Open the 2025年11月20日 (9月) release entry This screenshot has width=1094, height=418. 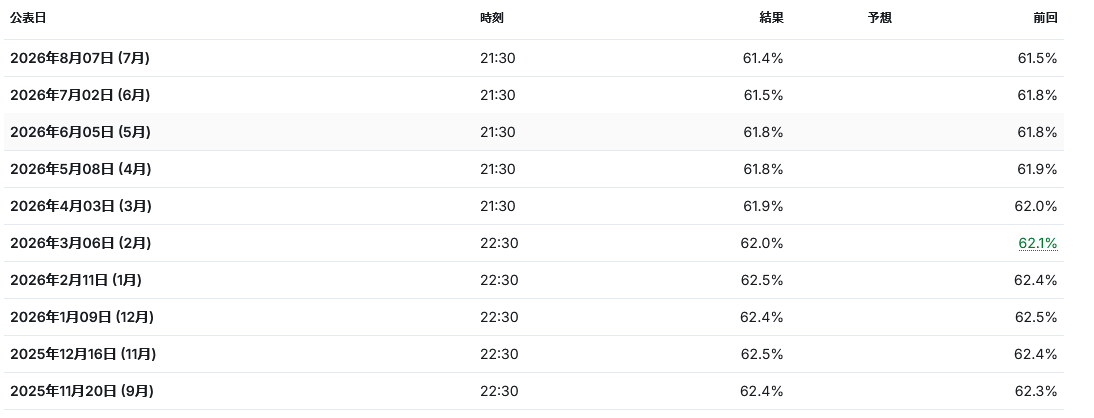click(534, 391)
